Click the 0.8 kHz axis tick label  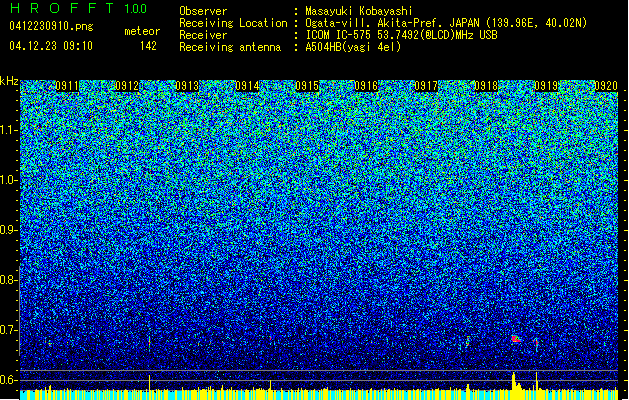point(8,280)
